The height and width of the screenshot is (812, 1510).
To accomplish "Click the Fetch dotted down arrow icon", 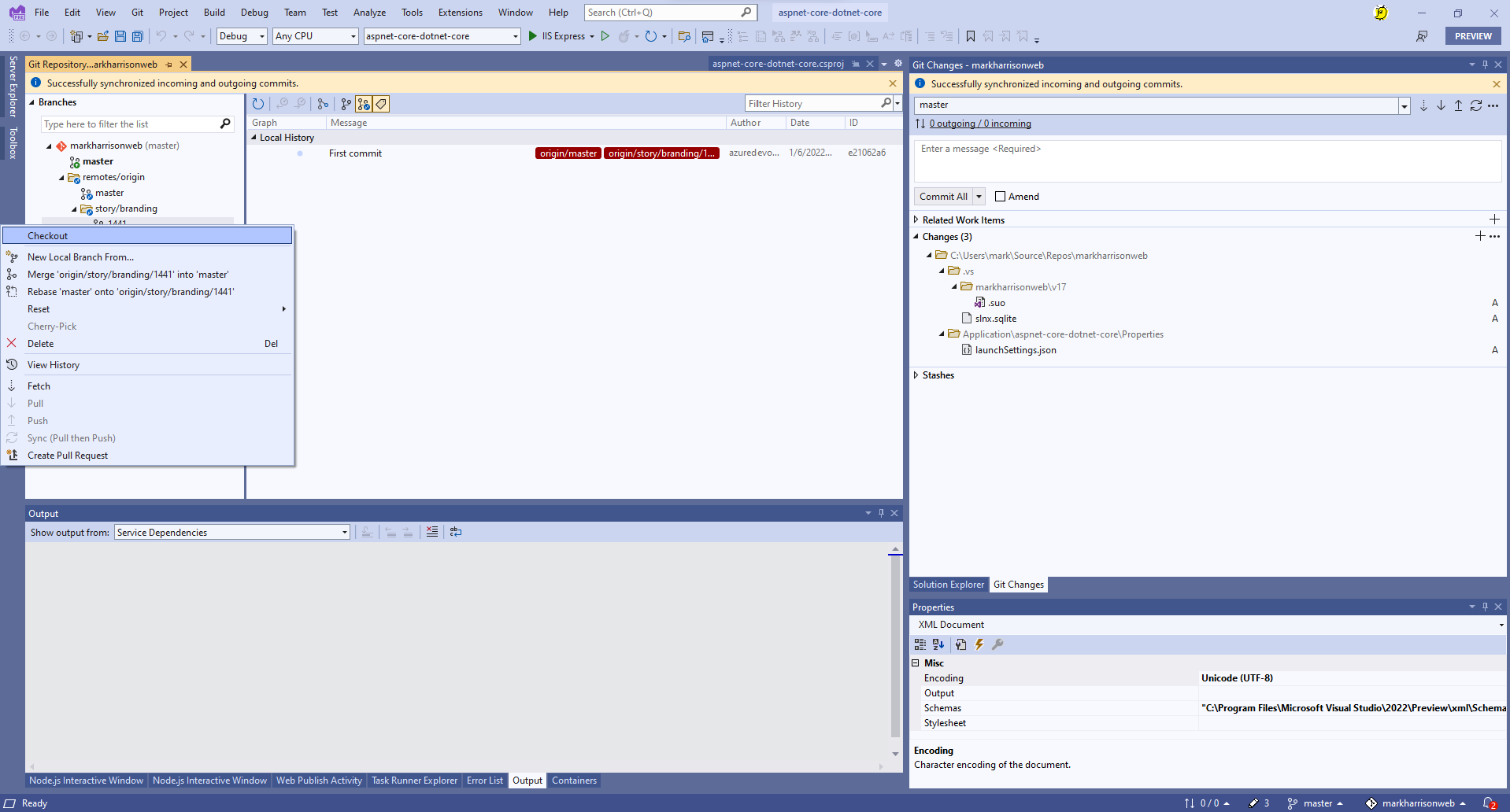I will point(1423,105).
